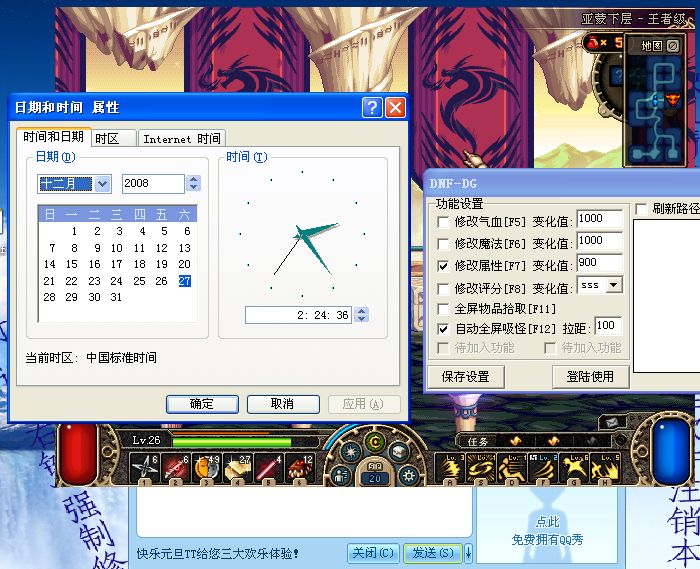Enable 修改评分[F8] checkbox
Screen dimensions: 700x569
click(x=443, y=289)
